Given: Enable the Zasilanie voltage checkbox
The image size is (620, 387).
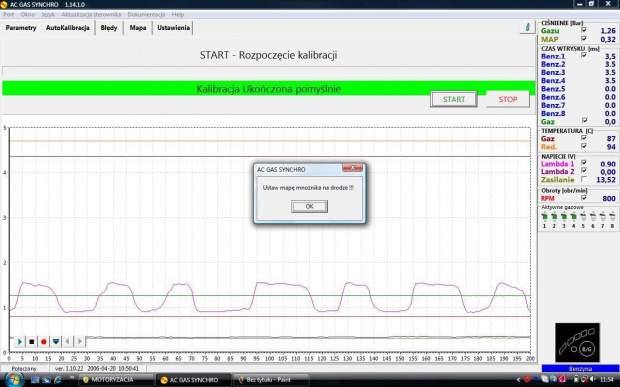Looking at the screenshot, I should click(584, 179).
